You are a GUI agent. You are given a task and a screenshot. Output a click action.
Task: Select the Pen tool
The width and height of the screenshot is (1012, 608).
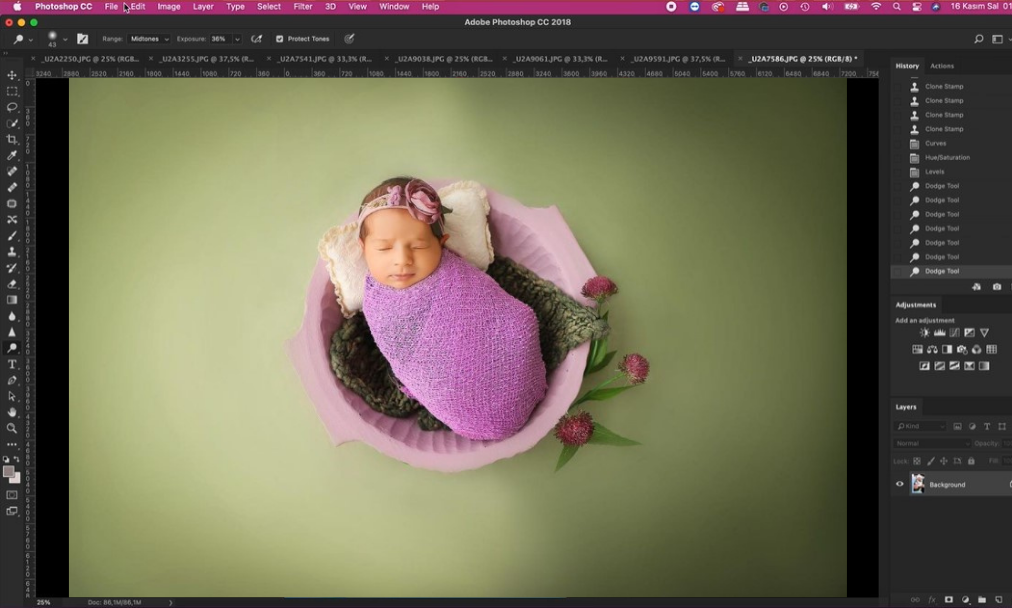point(12,381)
